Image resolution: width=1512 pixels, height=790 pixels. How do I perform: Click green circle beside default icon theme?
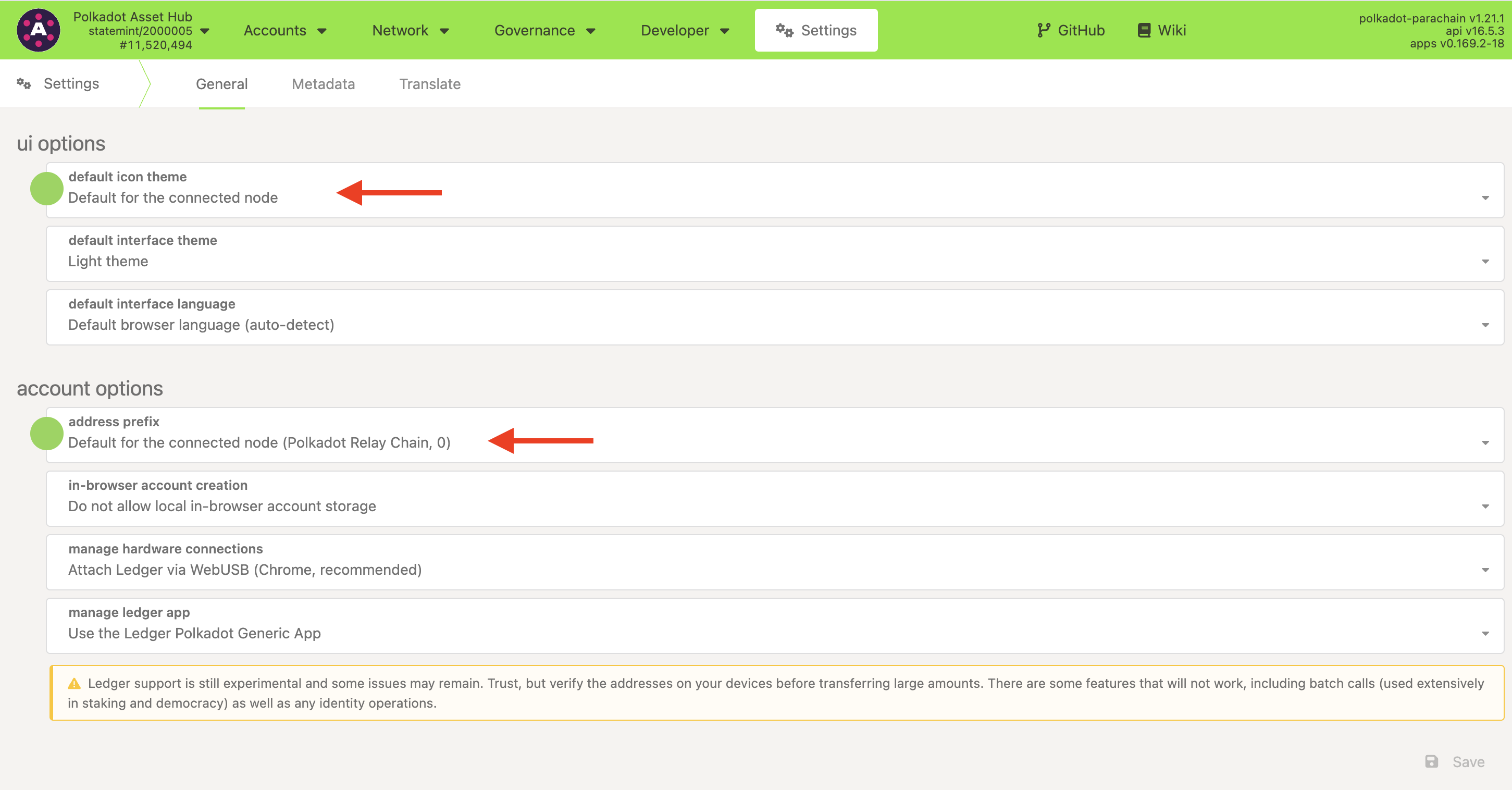pyautogui.click(x=46, y=189)
